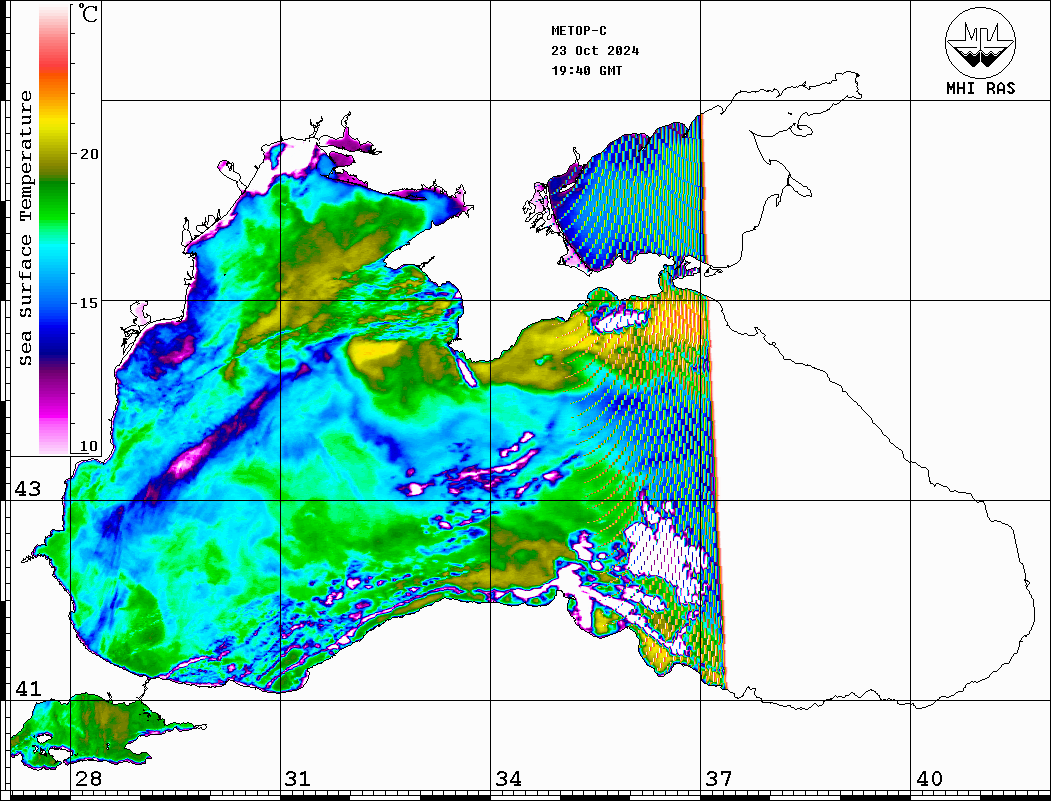Click the 15 mark on temperature scale
The height and width of the screenshot is (801, 1051).
click(88, 303)
